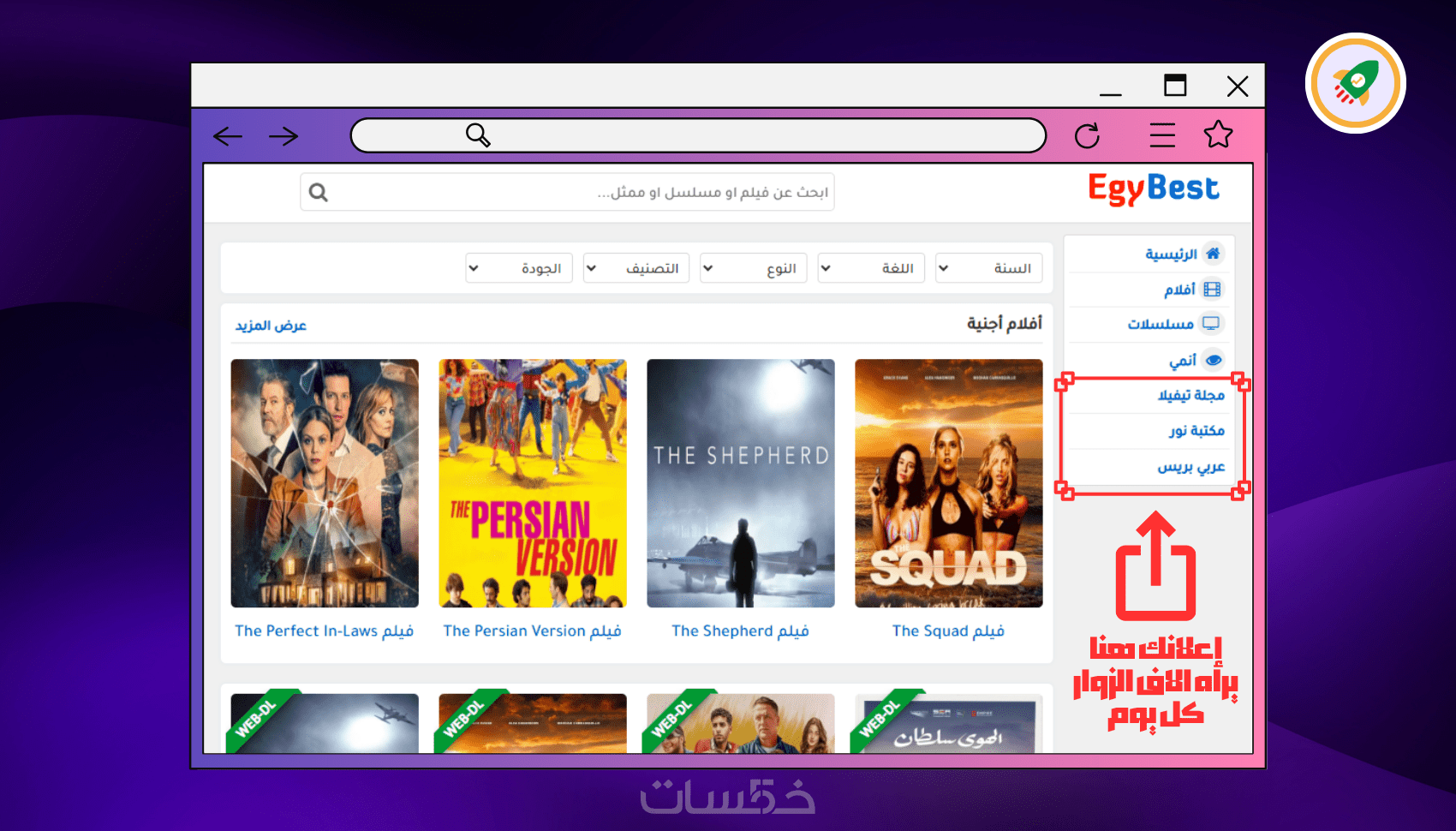Click the home icon beside الرئيسية
Image resolution: width=1456 pixels, height=831 pixels.
[1213, 254]
